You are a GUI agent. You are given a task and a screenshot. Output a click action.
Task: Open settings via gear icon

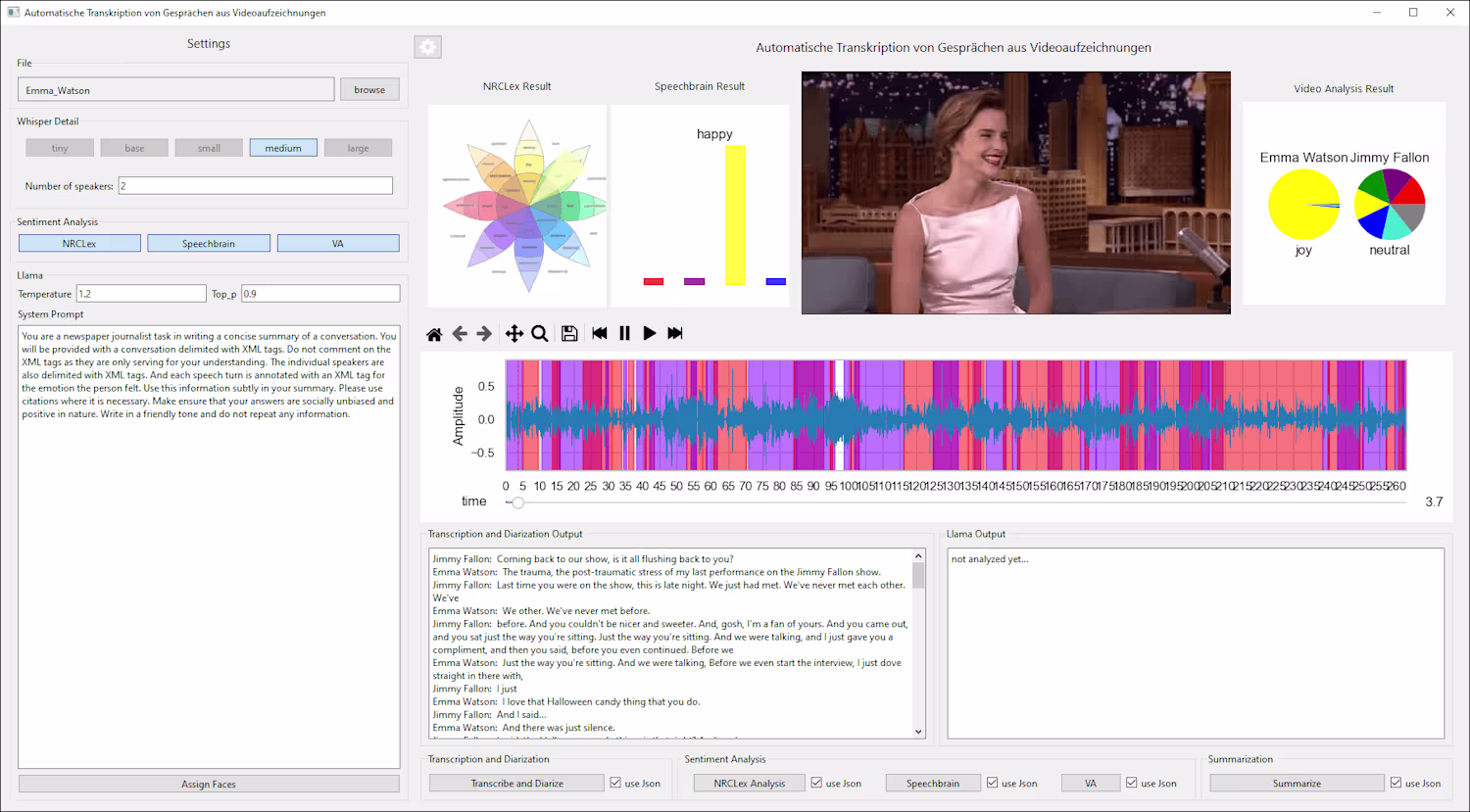click(428, 47)
